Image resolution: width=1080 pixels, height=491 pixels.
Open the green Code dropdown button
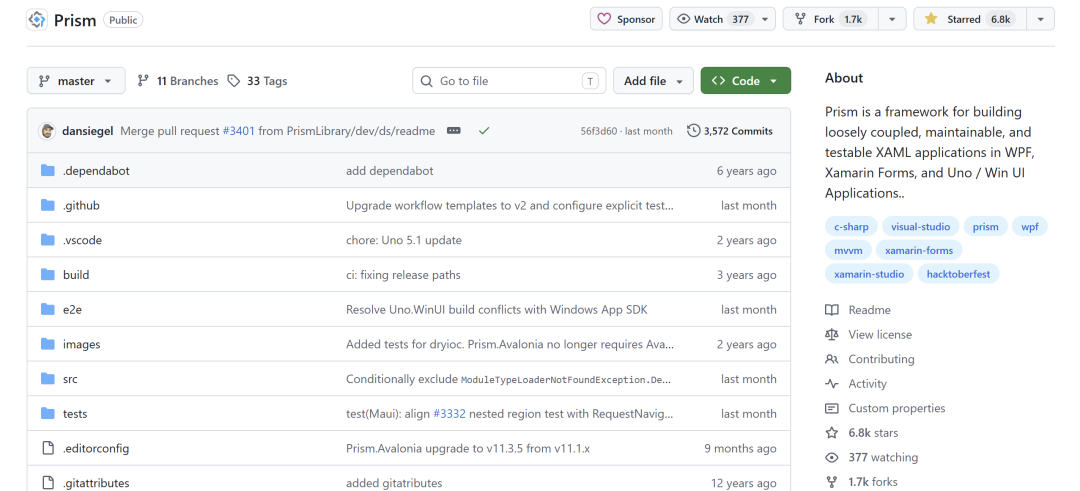(x=745, y=81)
